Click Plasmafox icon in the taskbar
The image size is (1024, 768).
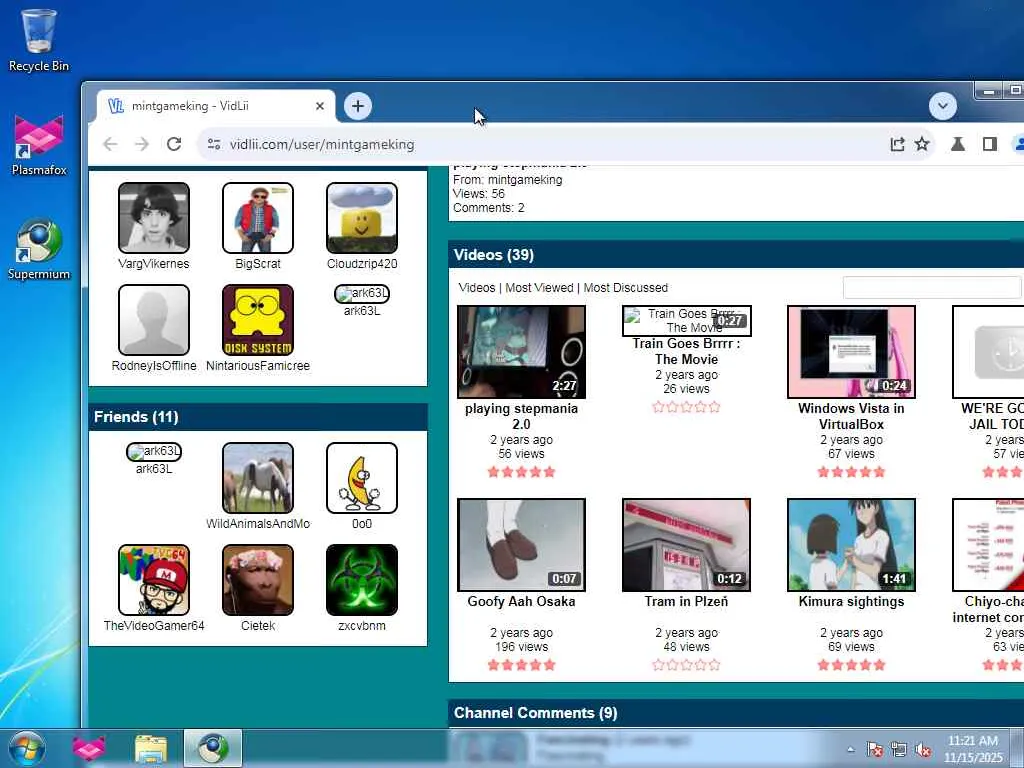click(x=89, y=748)
